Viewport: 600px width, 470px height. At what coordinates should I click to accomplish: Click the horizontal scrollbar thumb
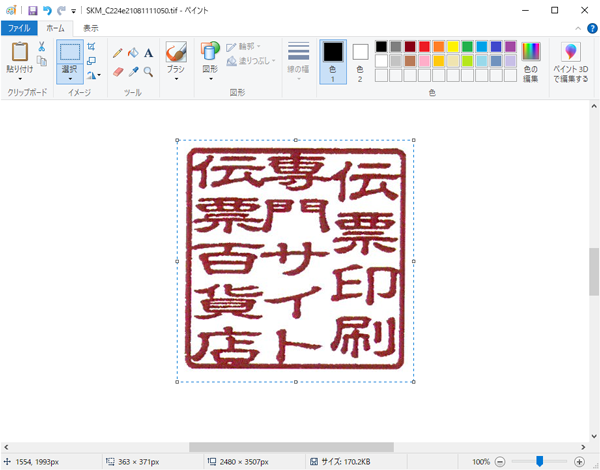[x=292, y=447]
